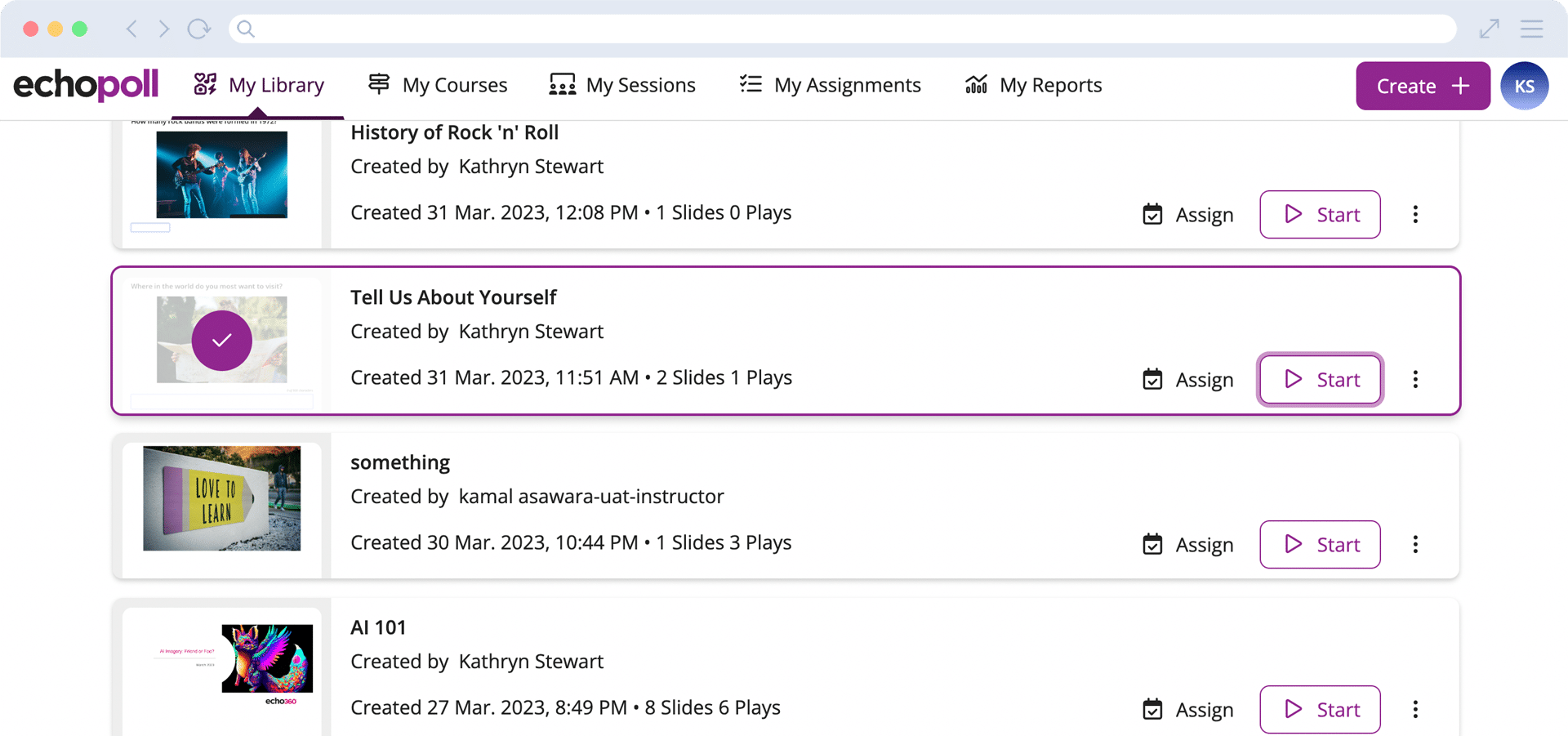Screen dimensions: 1568x736
Task: Deselect the checked Tell Us About Yourself thumbnail
Action: (x=221, y=341)
